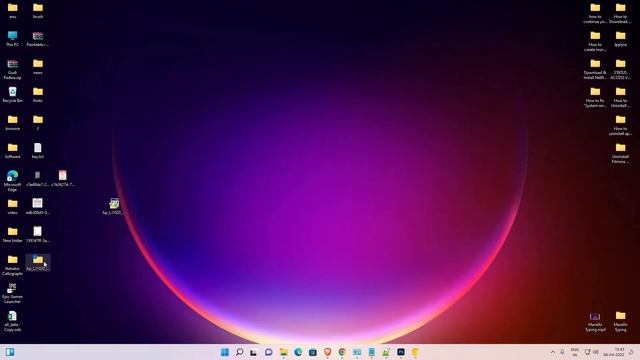Show hidden system tray icons
Viewport: 640px width, 360px height.
(x=553, y=352)
